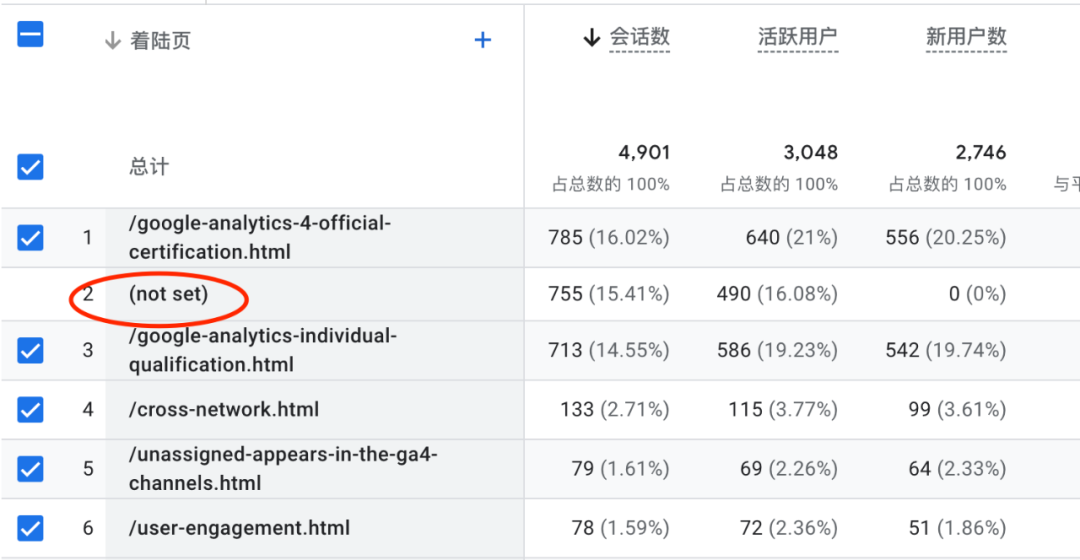Screen dimensions: 1080x560
Task: Click sort arrow beside 着陆页 header
Action: pyautogui.click(x=113, y=41)
